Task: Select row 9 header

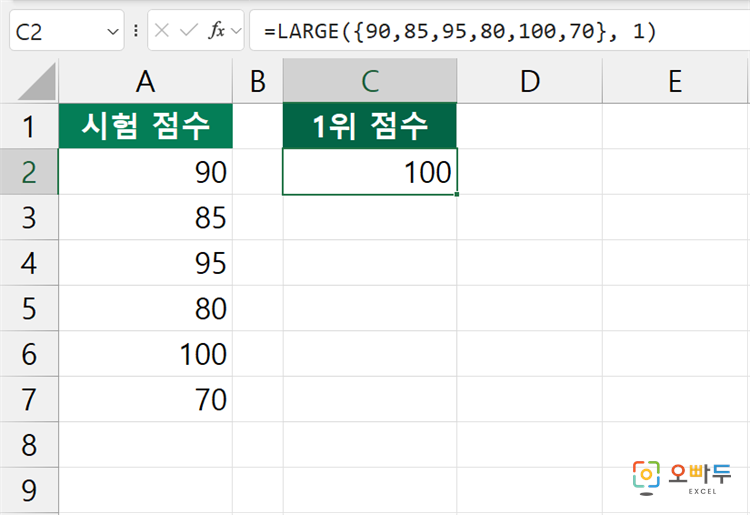Action: (29, 490)
